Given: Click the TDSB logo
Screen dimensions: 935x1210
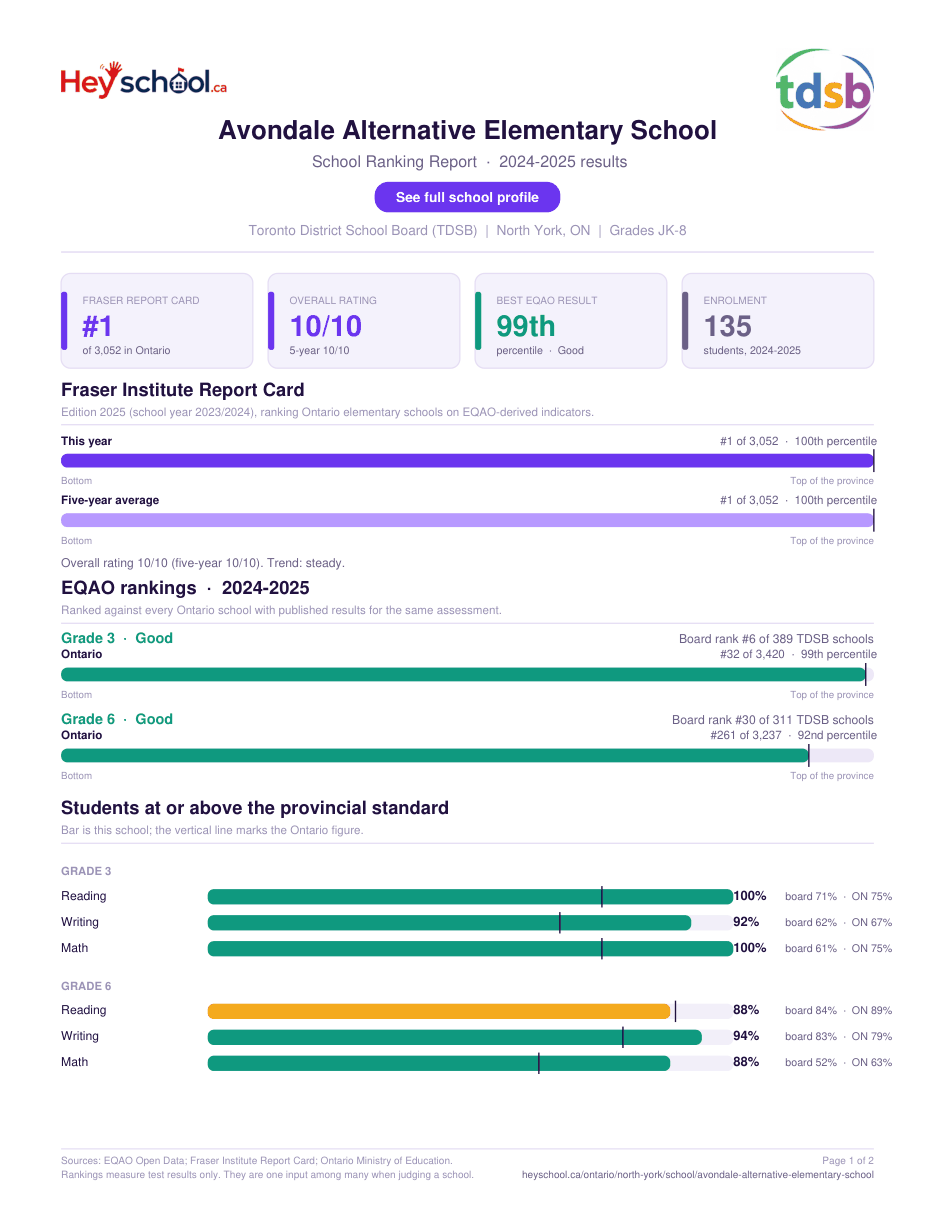Looking at the screenshot, I should coord(825,89).
